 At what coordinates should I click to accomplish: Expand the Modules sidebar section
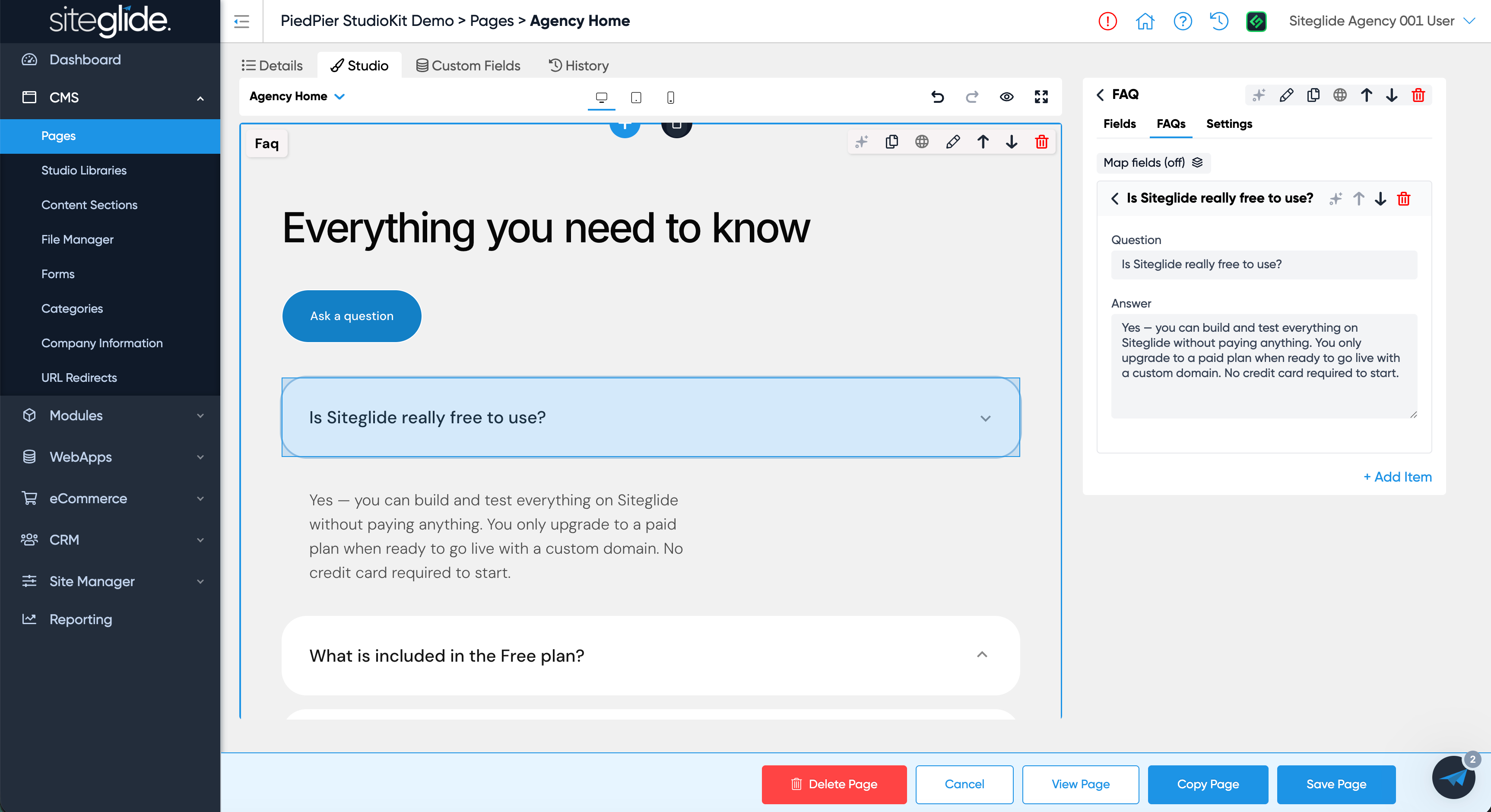(200, 416)
